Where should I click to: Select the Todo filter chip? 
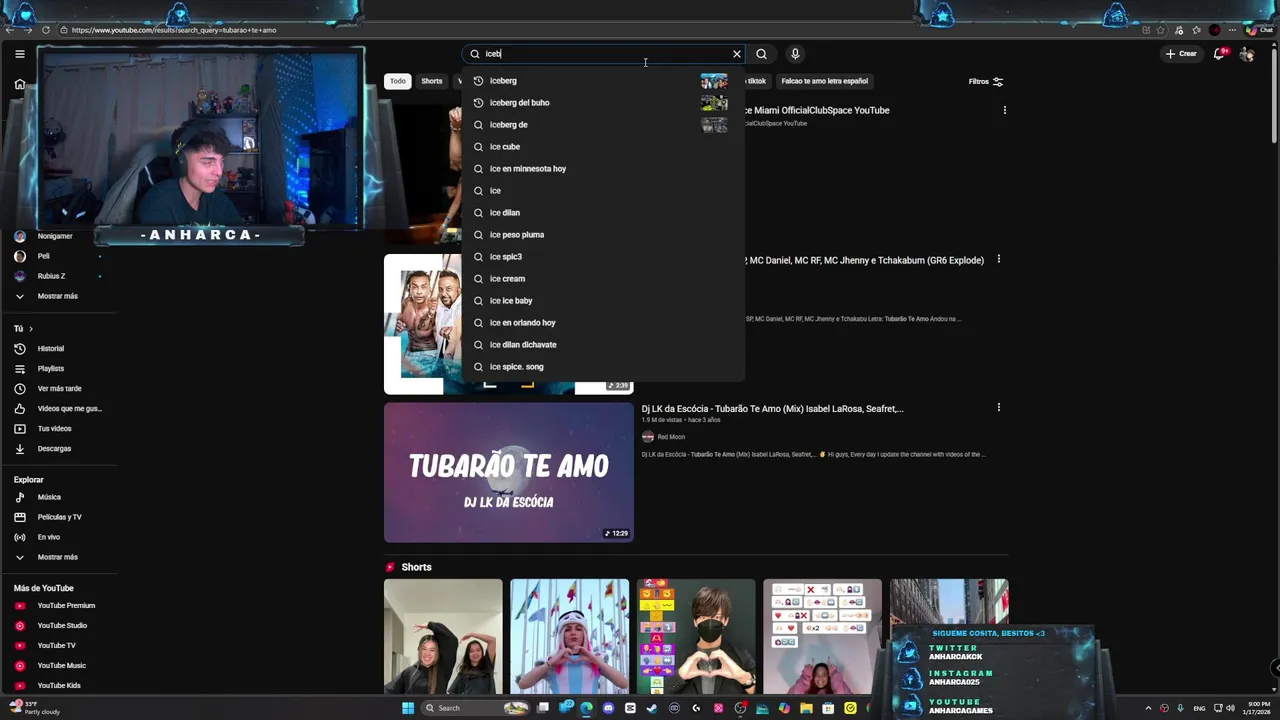point(398,81)
